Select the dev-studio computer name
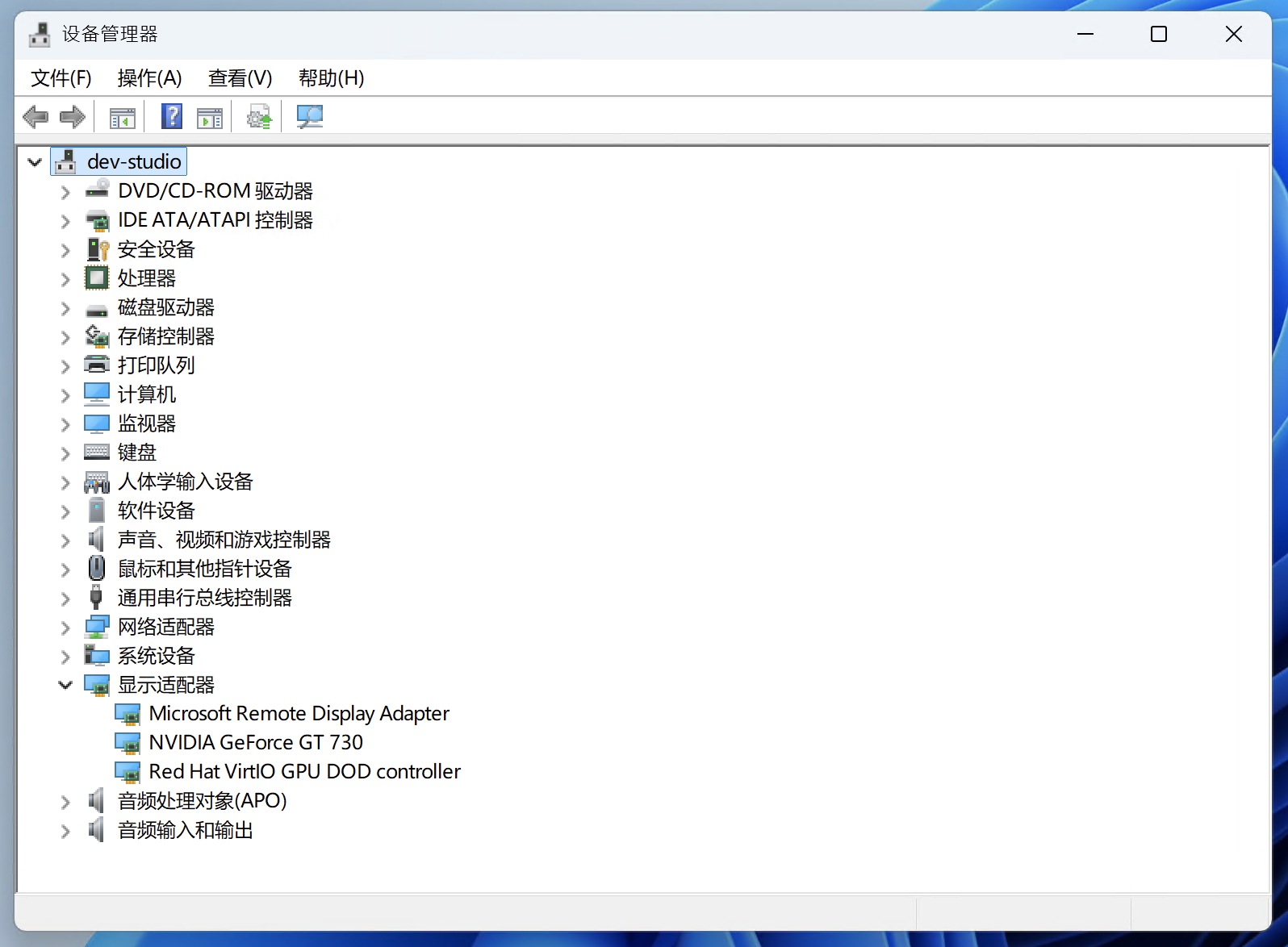Image resolution: width=1288 pixels, height=947 pixels. [x=134, y=161]
